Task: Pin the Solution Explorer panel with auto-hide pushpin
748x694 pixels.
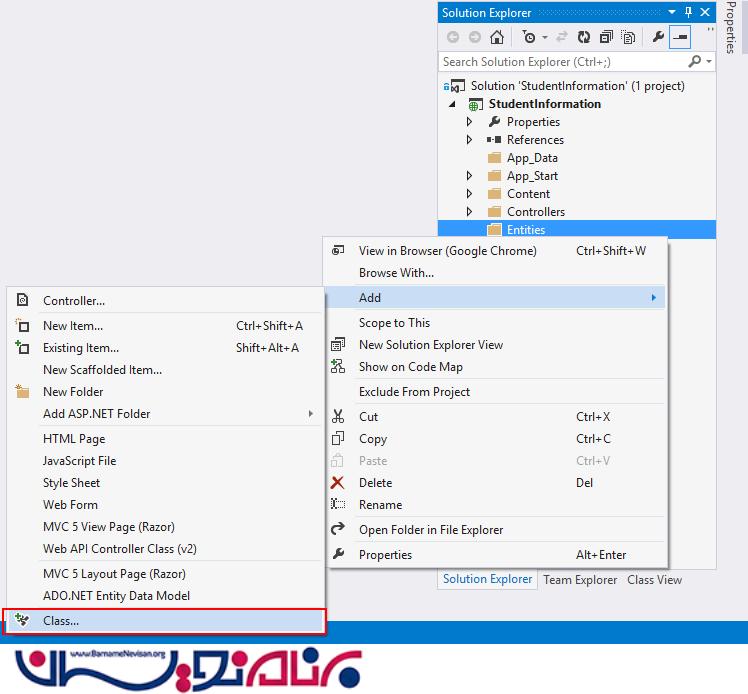Action: [688, 13]
